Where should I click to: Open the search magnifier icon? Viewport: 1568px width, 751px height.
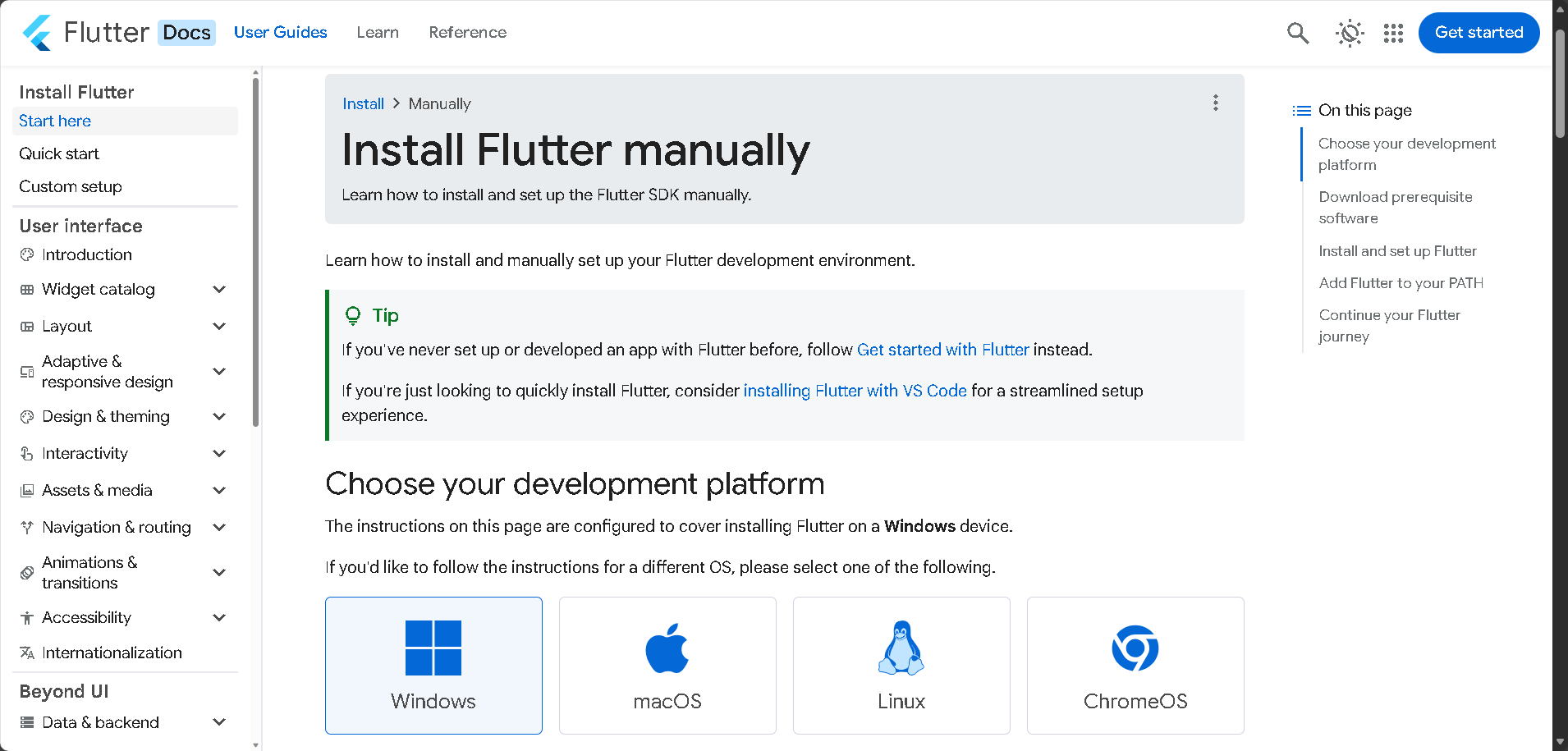click(1298, 33)
